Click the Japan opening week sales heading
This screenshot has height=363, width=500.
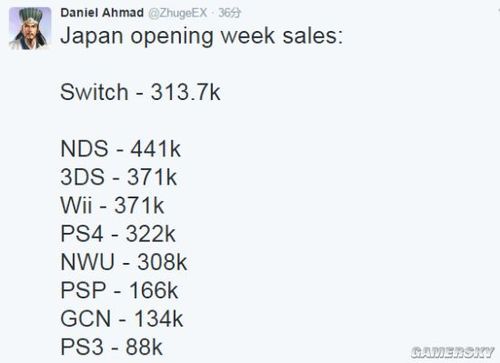pyautogui.click(x=201, y=36)
